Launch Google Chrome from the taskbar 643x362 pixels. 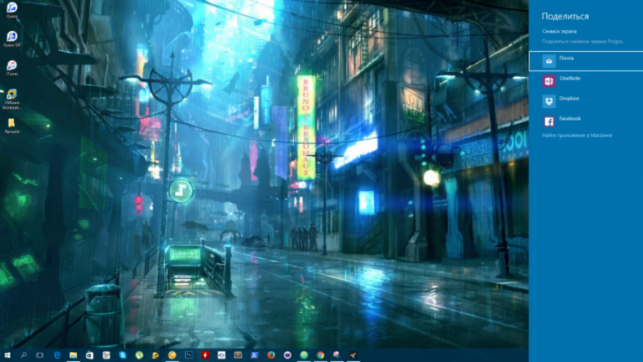(x=320, y=355)
